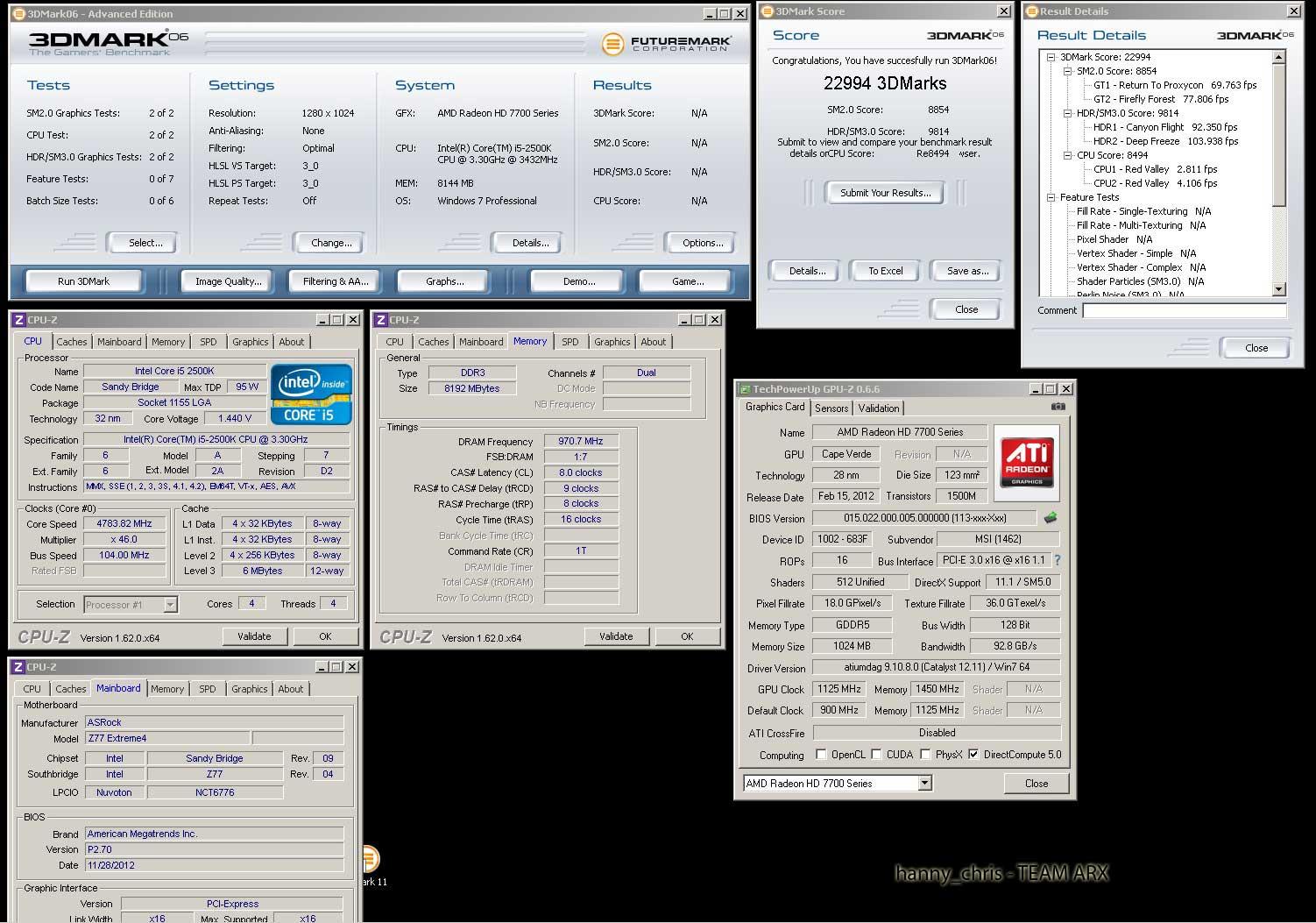Click the Z icon of the CPU-Z Mainboard window
The image size is (1316, 923).
(x=18, y=667)
